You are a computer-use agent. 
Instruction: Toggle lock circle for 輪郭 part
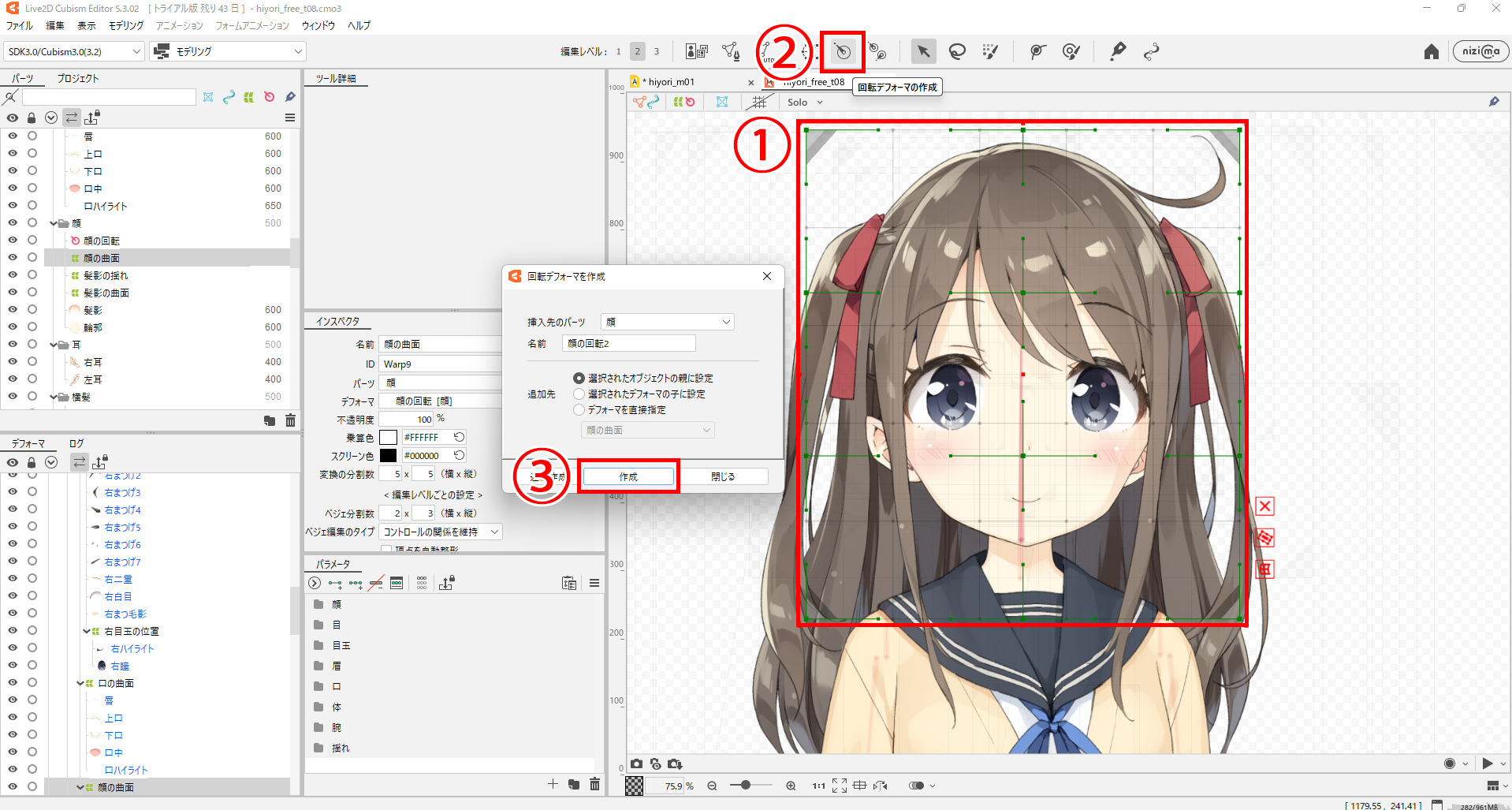point(32,327)
